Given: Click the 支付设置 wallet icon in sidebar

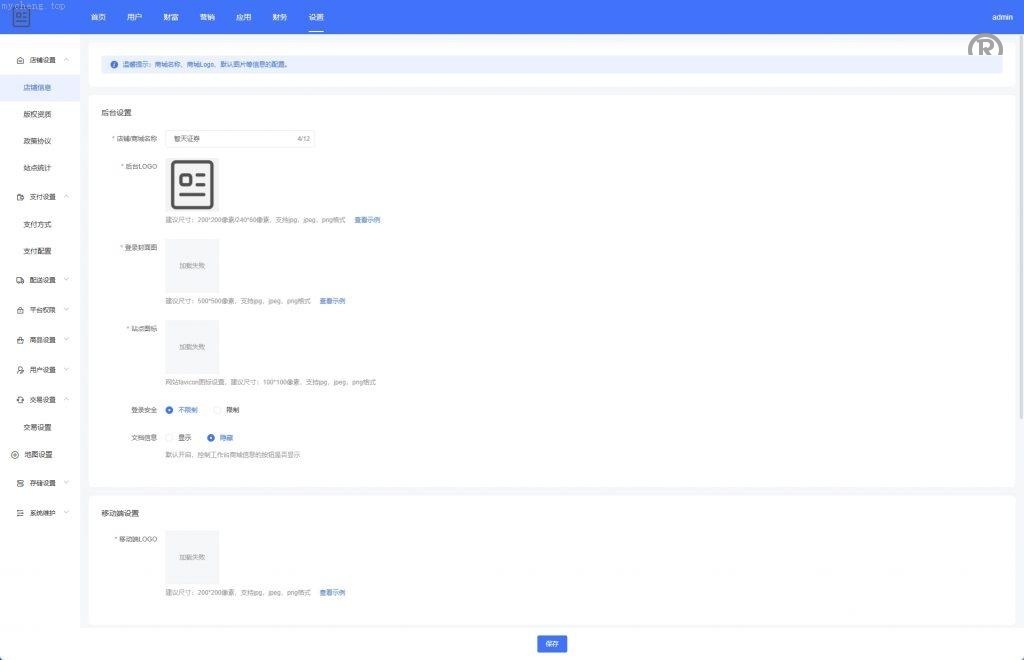Looking at the screenshot, I should tap(20, 197).
